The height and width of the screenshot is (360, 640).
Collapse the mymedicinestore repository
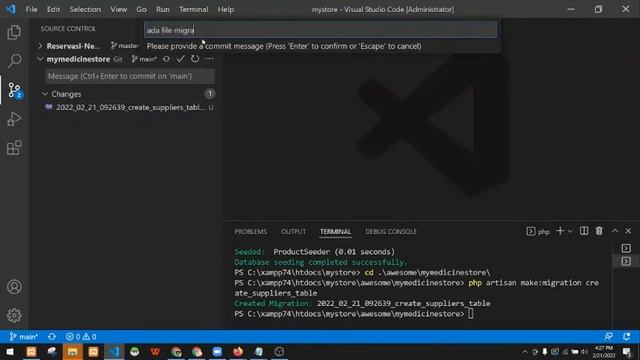[40, 59]
